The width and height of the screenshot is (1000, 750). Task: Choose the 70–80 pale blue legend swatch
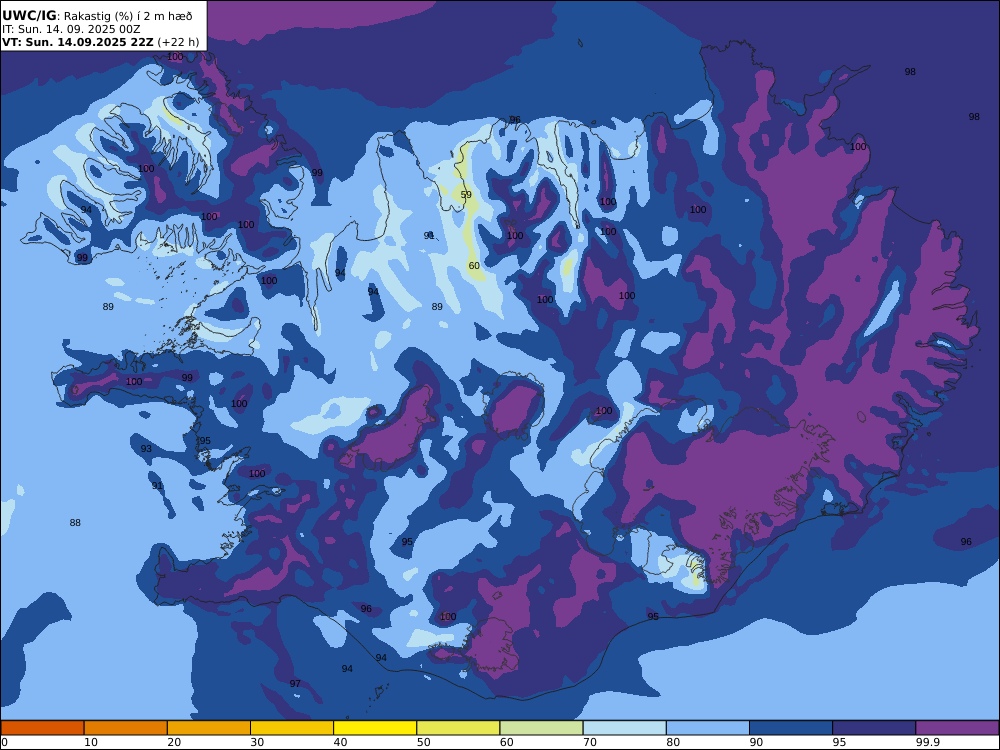click(625, 728)
